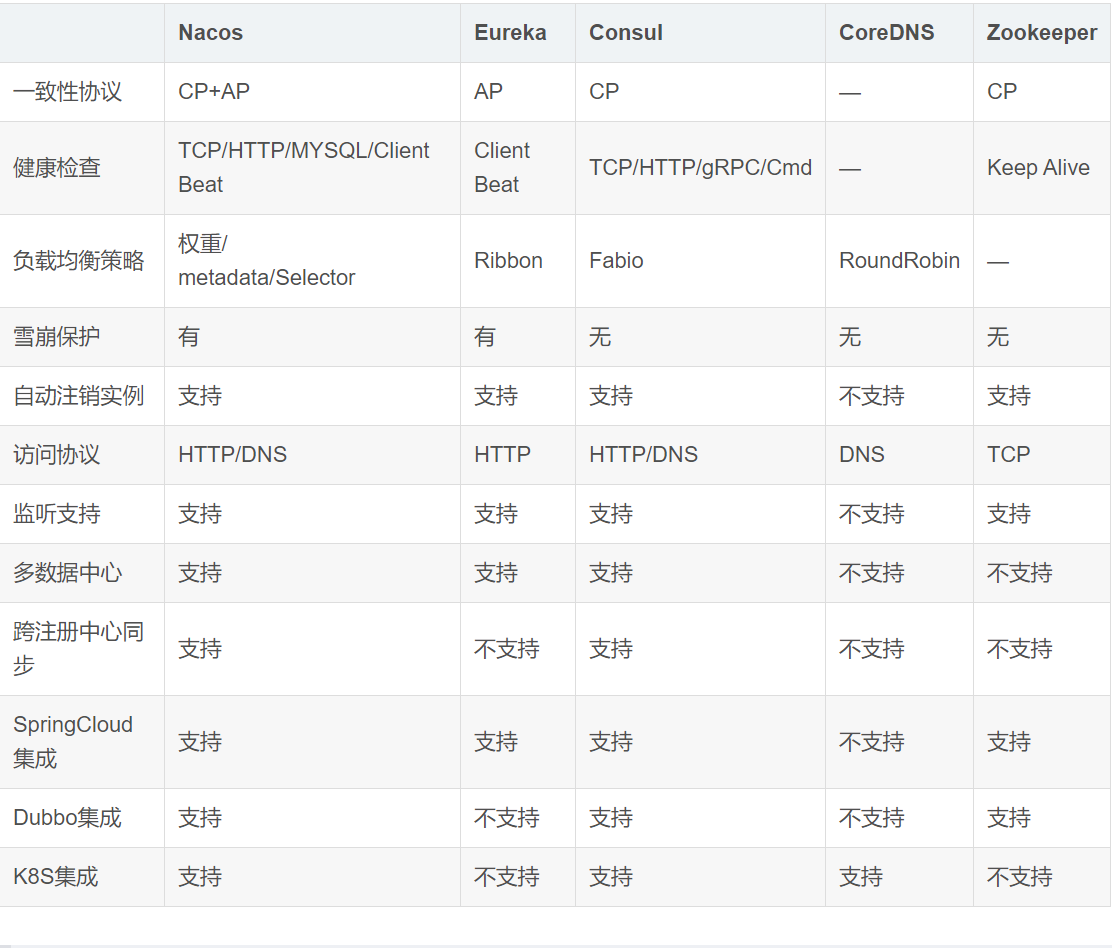1112x948 pixels.
Task: Select the Zookeeper column header
Action: 1041,33
